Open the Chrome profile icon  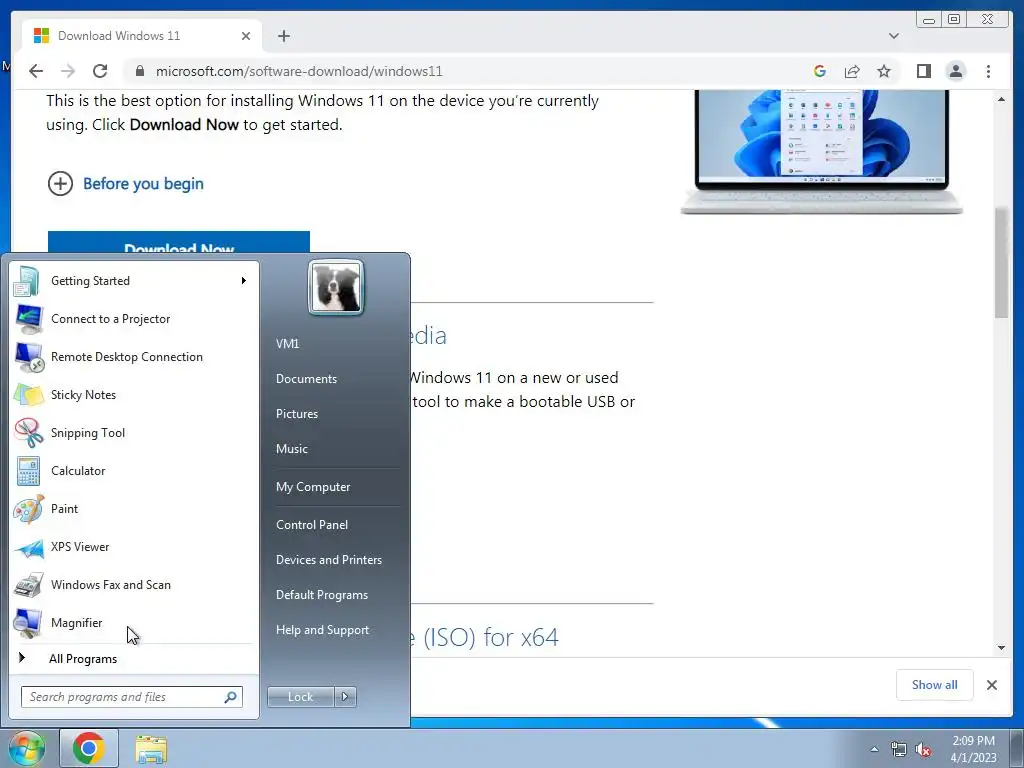click(x=955, y=71)
